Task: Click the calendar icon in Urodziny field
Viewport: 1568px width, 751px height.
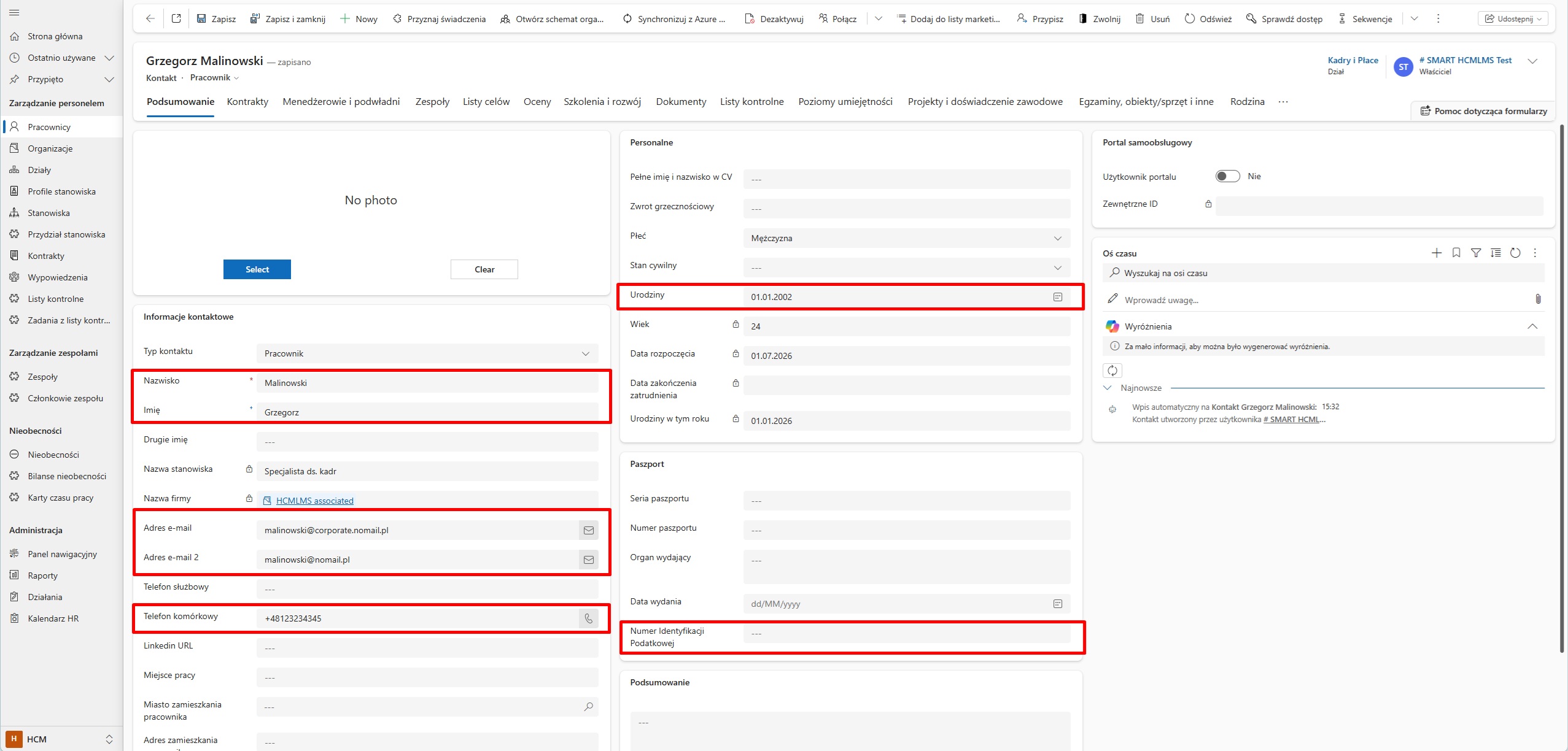Action: click(x=1058, y=297)
